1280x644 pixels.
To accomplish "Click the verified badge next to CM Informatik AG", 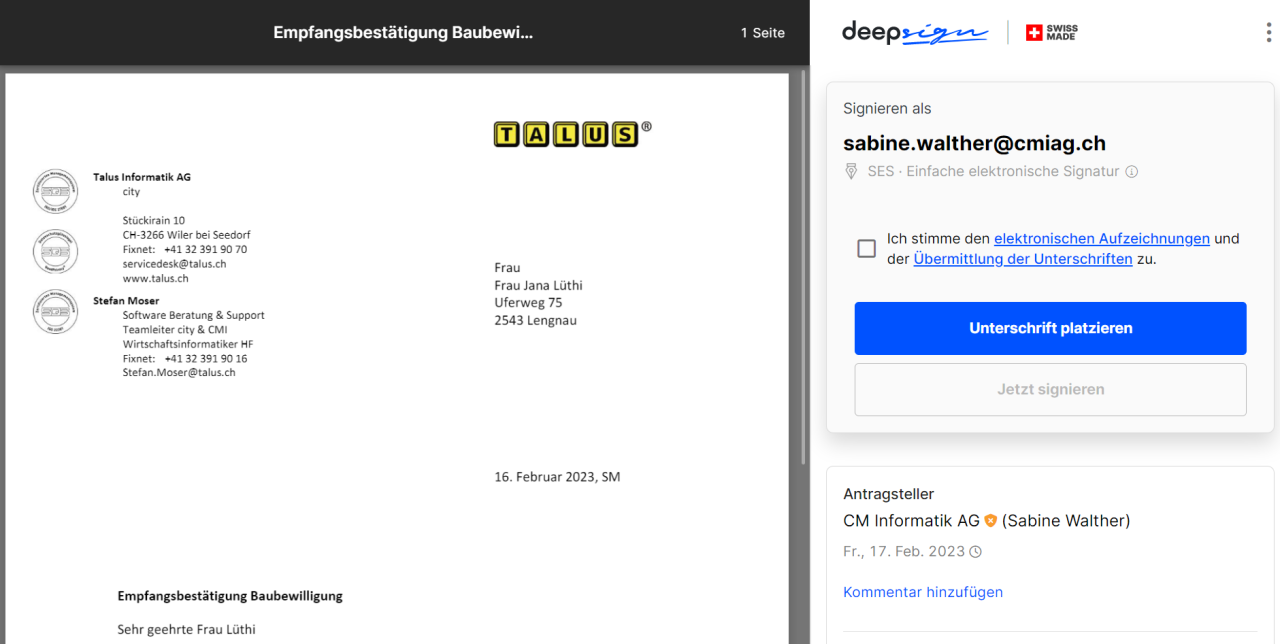I will tap(991, 521).
